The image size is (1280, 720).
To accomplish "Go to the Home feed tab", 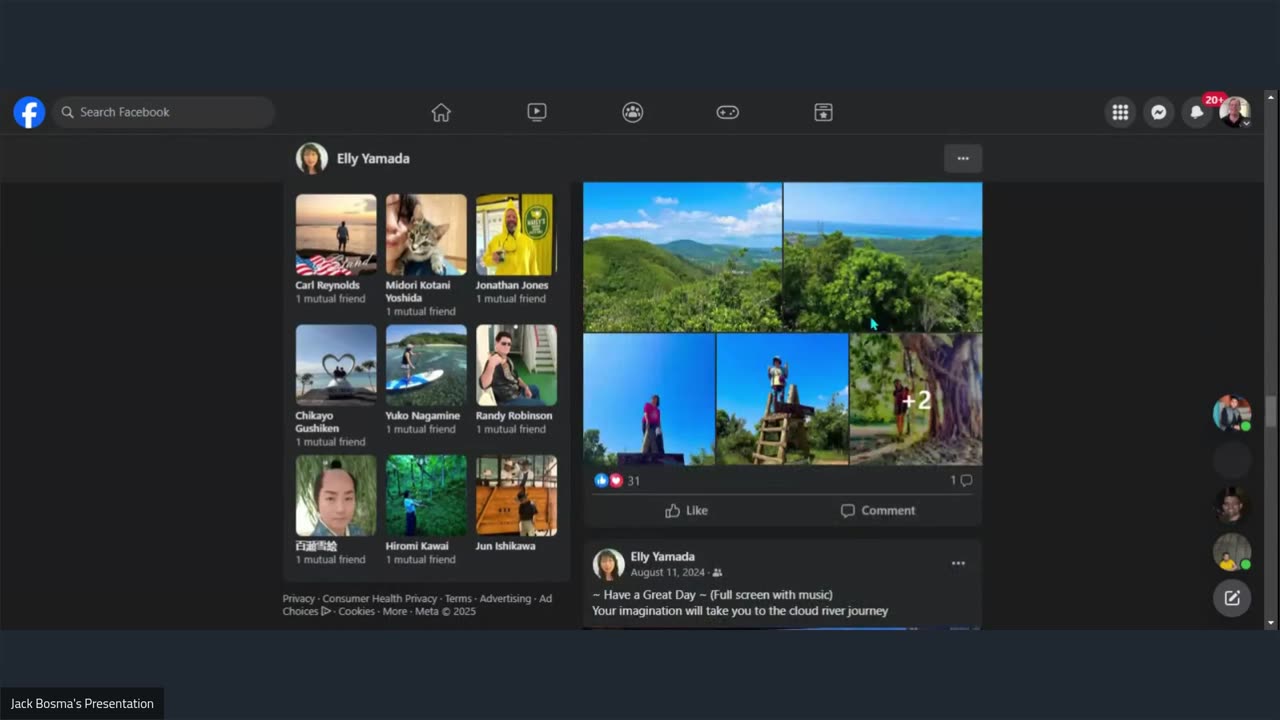I will pos(441,112).
